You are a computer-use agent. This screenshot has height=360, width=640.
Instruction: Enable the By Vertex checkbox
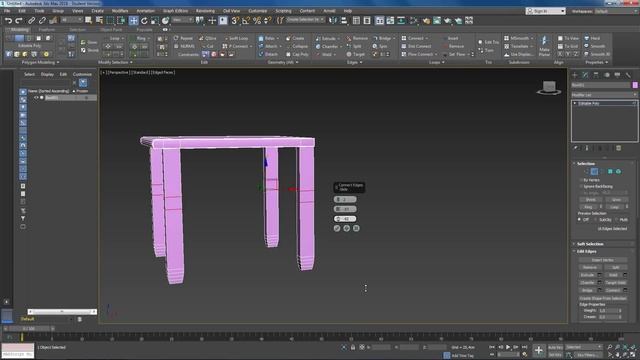point(581,180)
